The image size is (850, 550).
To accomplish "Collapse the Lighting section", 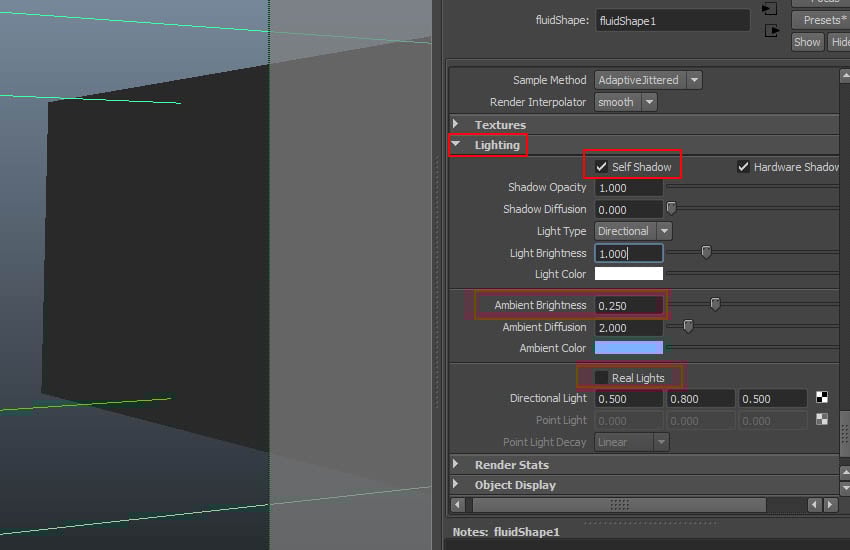I will (x=456, y=145).
